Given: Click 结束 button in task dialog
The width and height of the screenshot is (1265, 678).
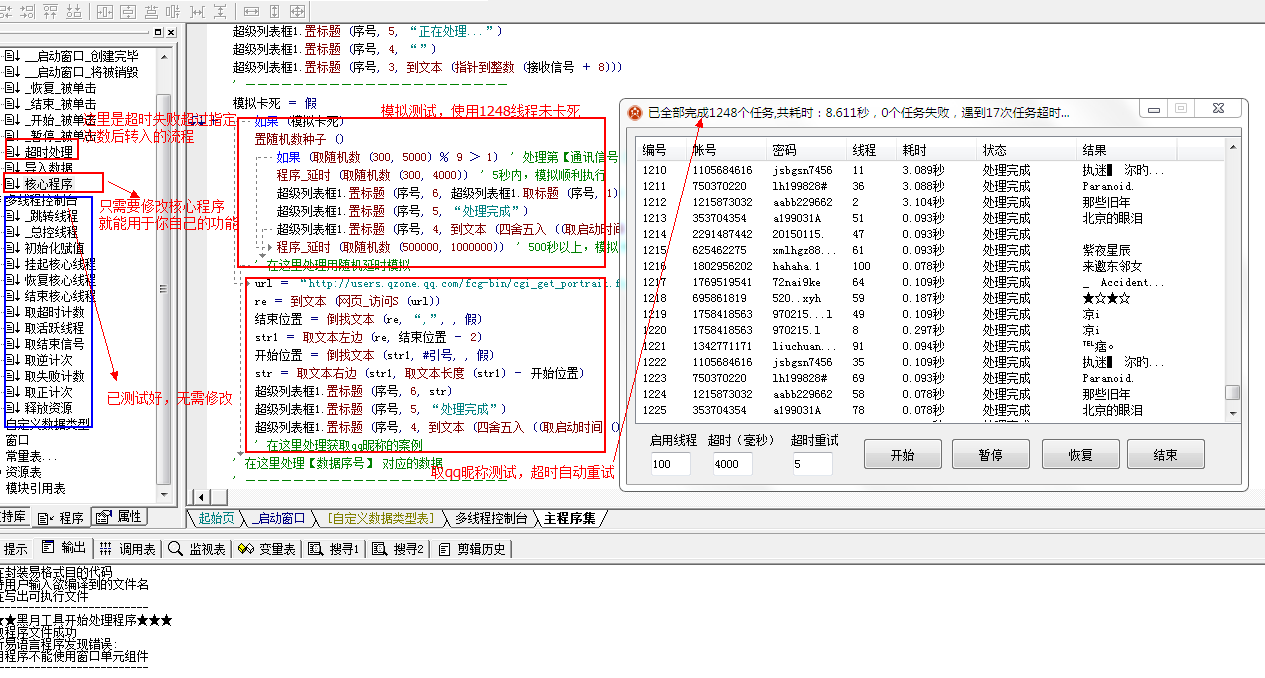Looking at the screenshot, I should (x=1165, y=455).
